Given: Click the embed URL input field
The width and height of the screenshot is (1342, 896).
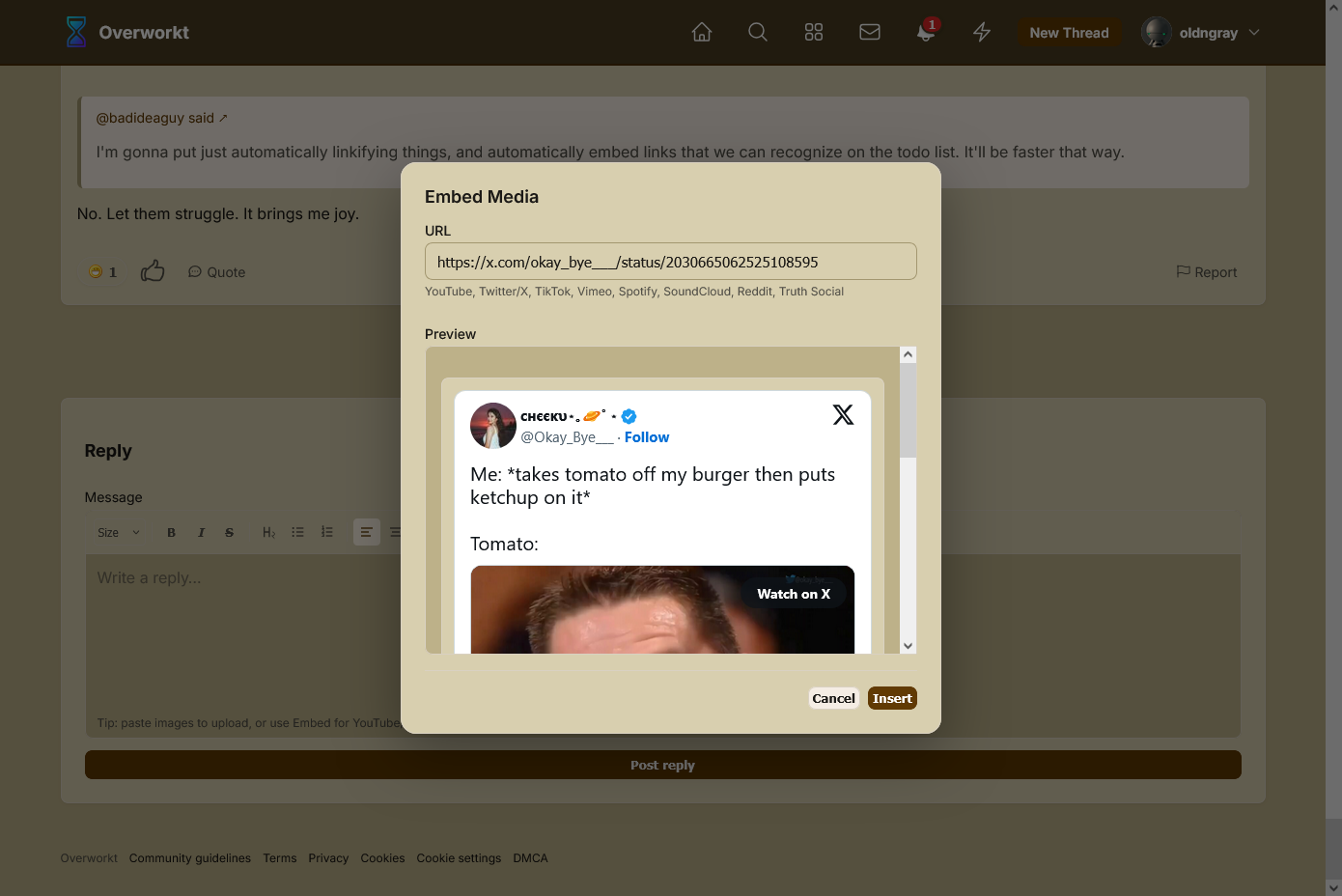Looking at the screenshot, I should tap(670, 262).
